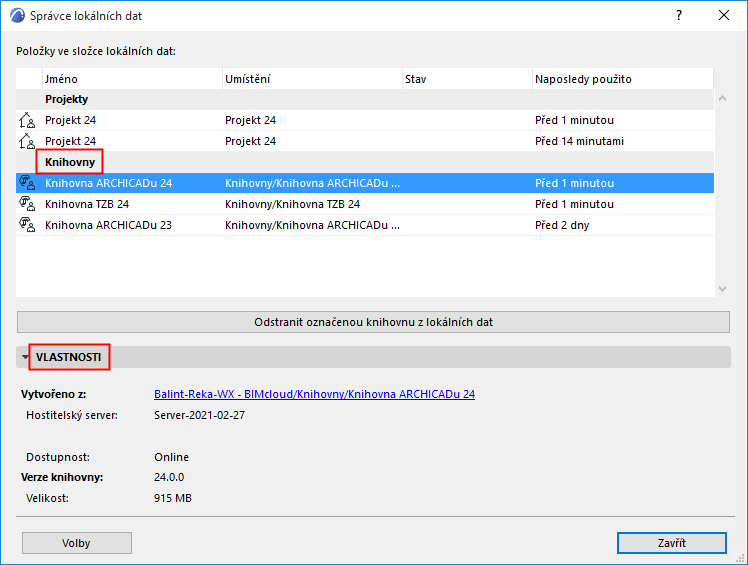Click the Online availability value
Image resolution: width=748 pixels, height=565 pixels.
[171, 457]
